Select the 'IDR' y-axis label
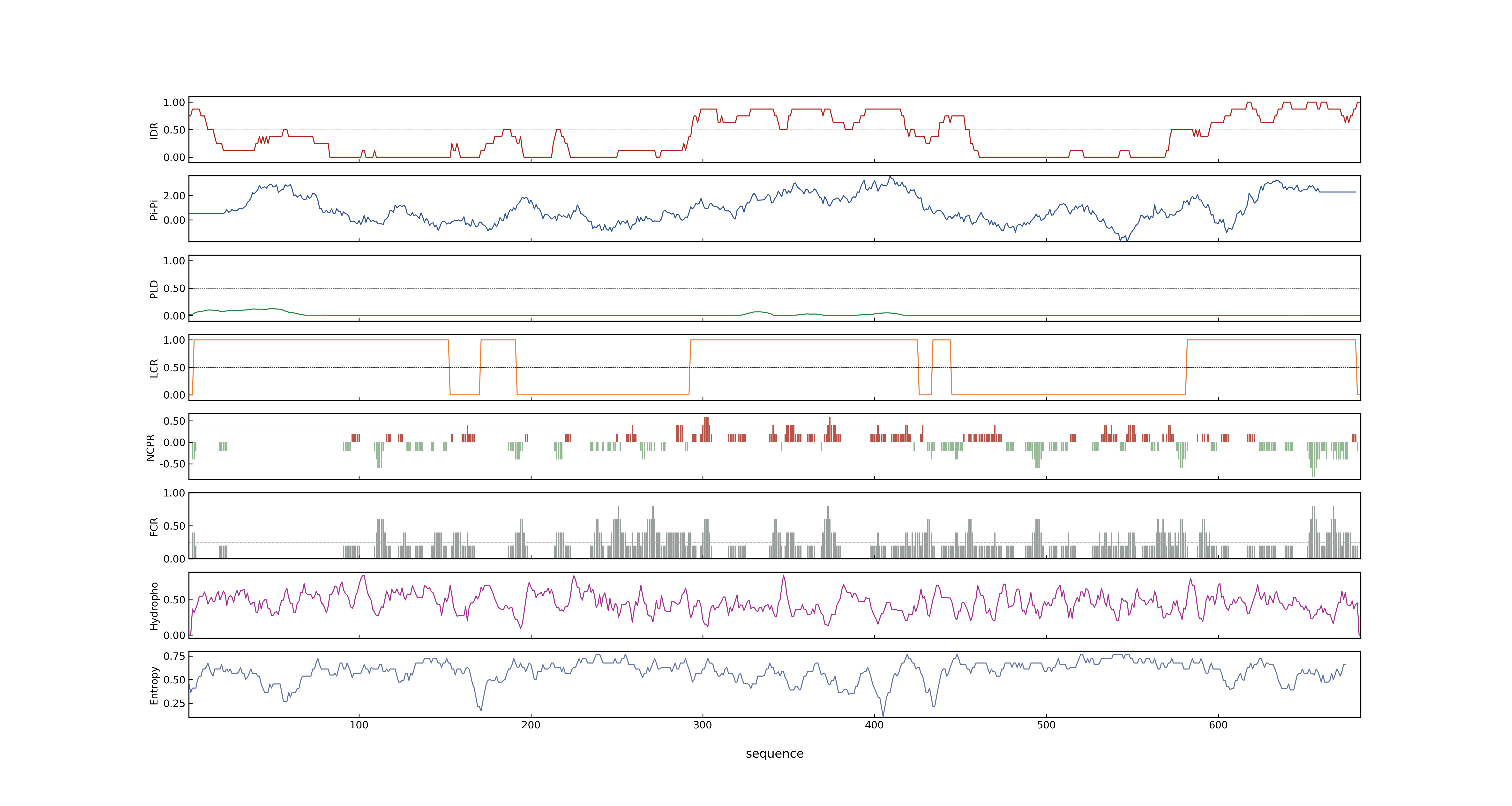The image size is (1512, 806). tap(154, 130)
